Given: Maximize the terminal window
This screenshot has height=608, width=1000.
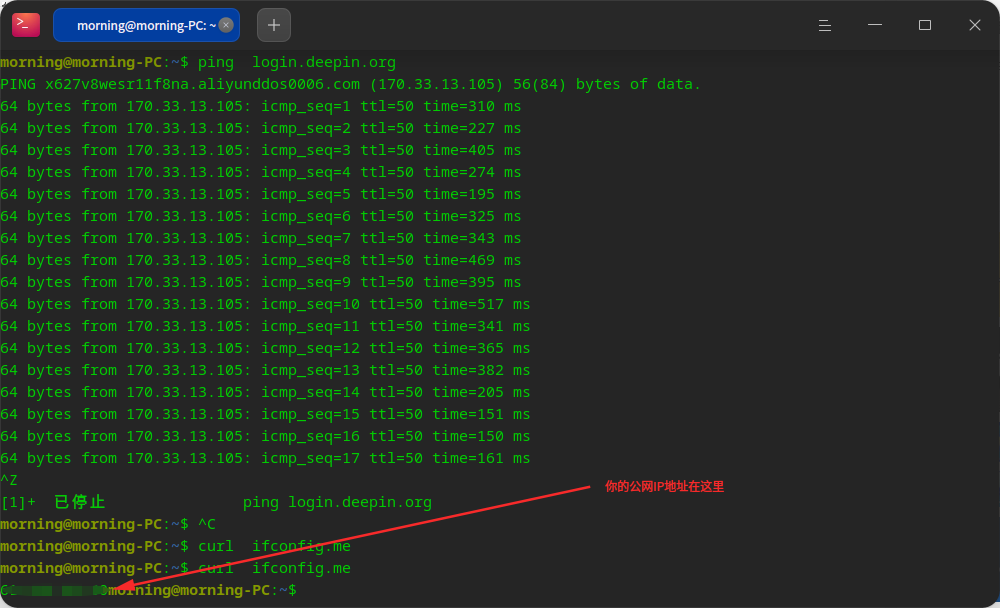Looking at the screenshot, I should coord(925,25).
